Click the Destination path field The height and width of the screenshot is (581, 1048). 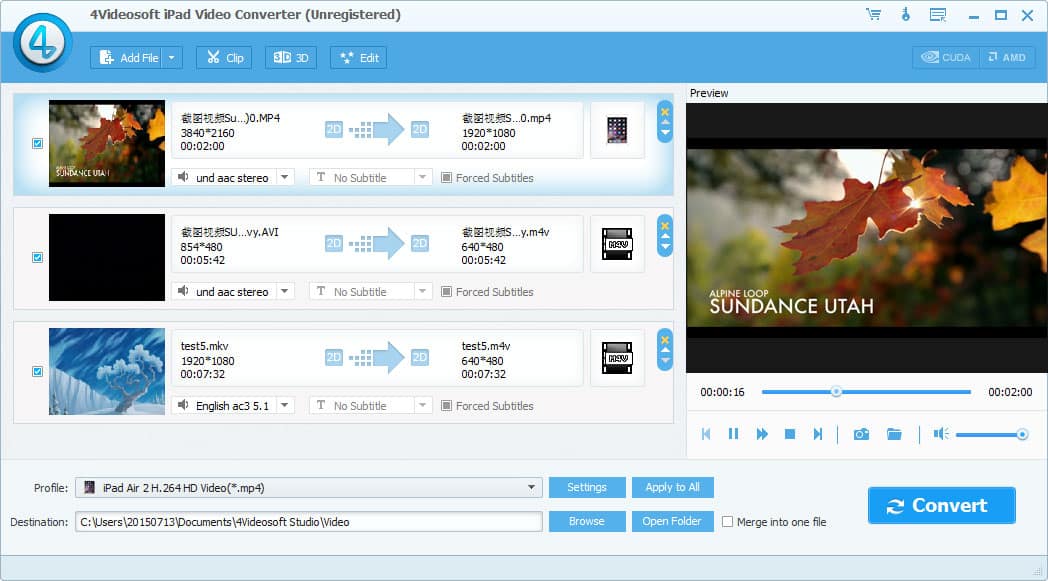pos(309,521)
